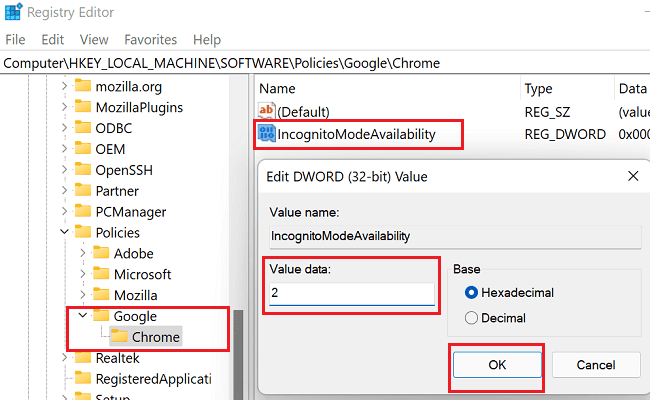Image resolution: width=650 pixels, height=400 pixels.
Task: Select the mozilla.org folder icon
Action: point(83,86)
